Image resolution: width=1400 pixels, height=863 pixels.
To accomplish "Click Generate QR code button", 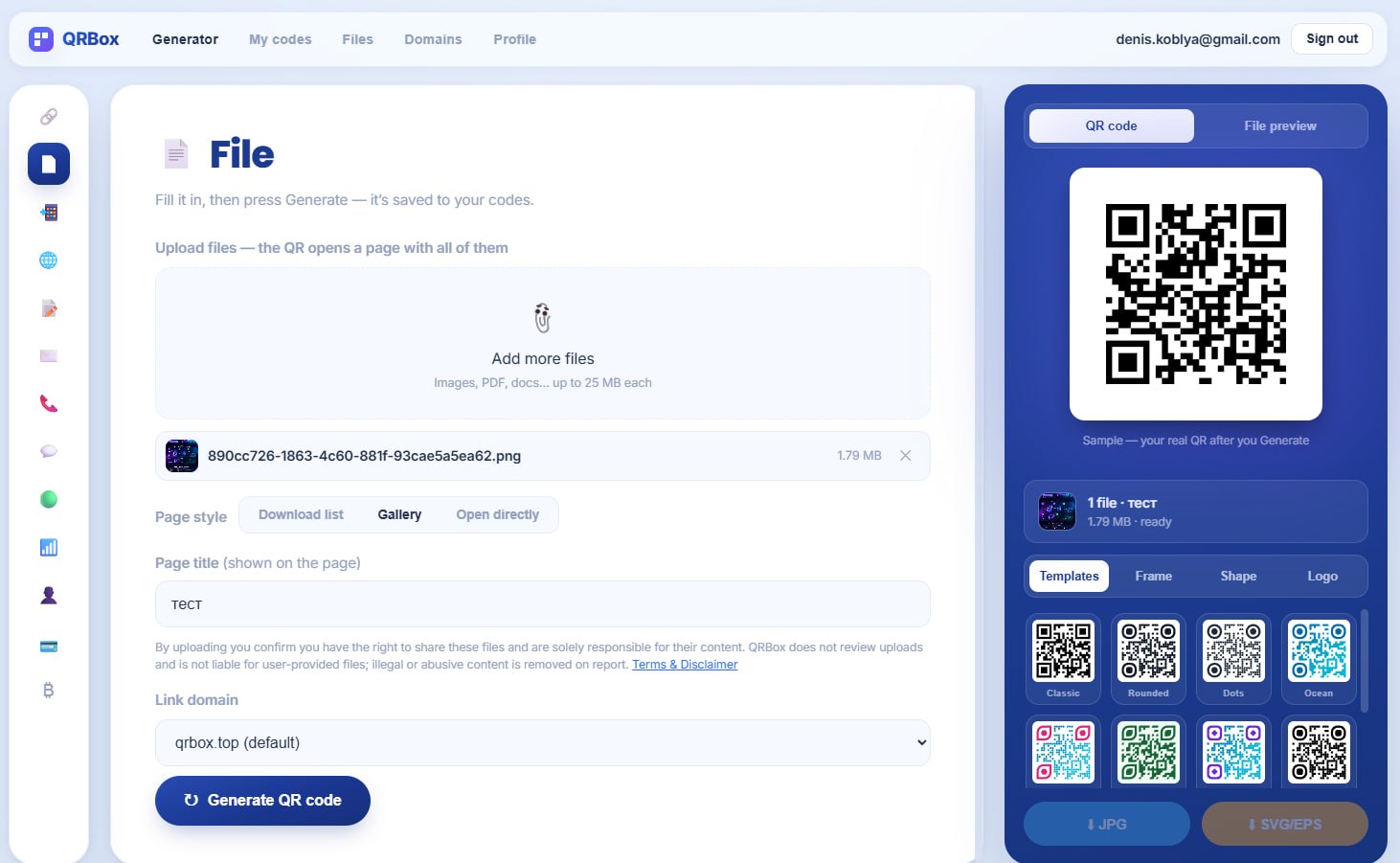I will (x=262, y=801).
